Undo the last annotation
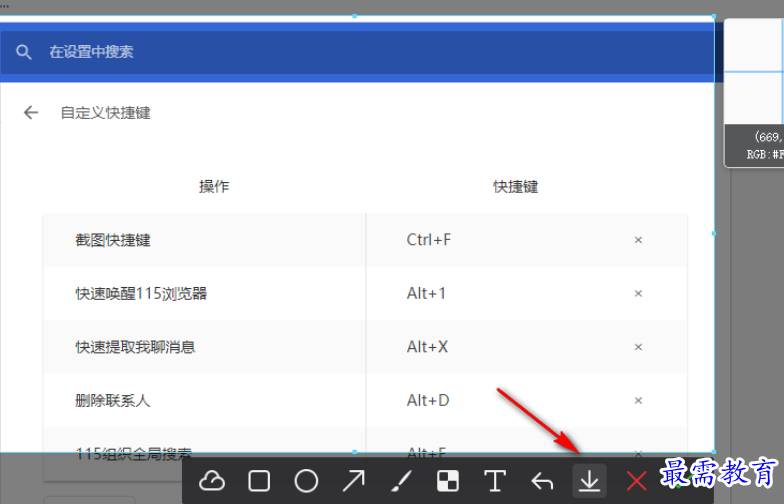This screenshot has width=784, height=504. pyautogui.click(x=542, y=482)
